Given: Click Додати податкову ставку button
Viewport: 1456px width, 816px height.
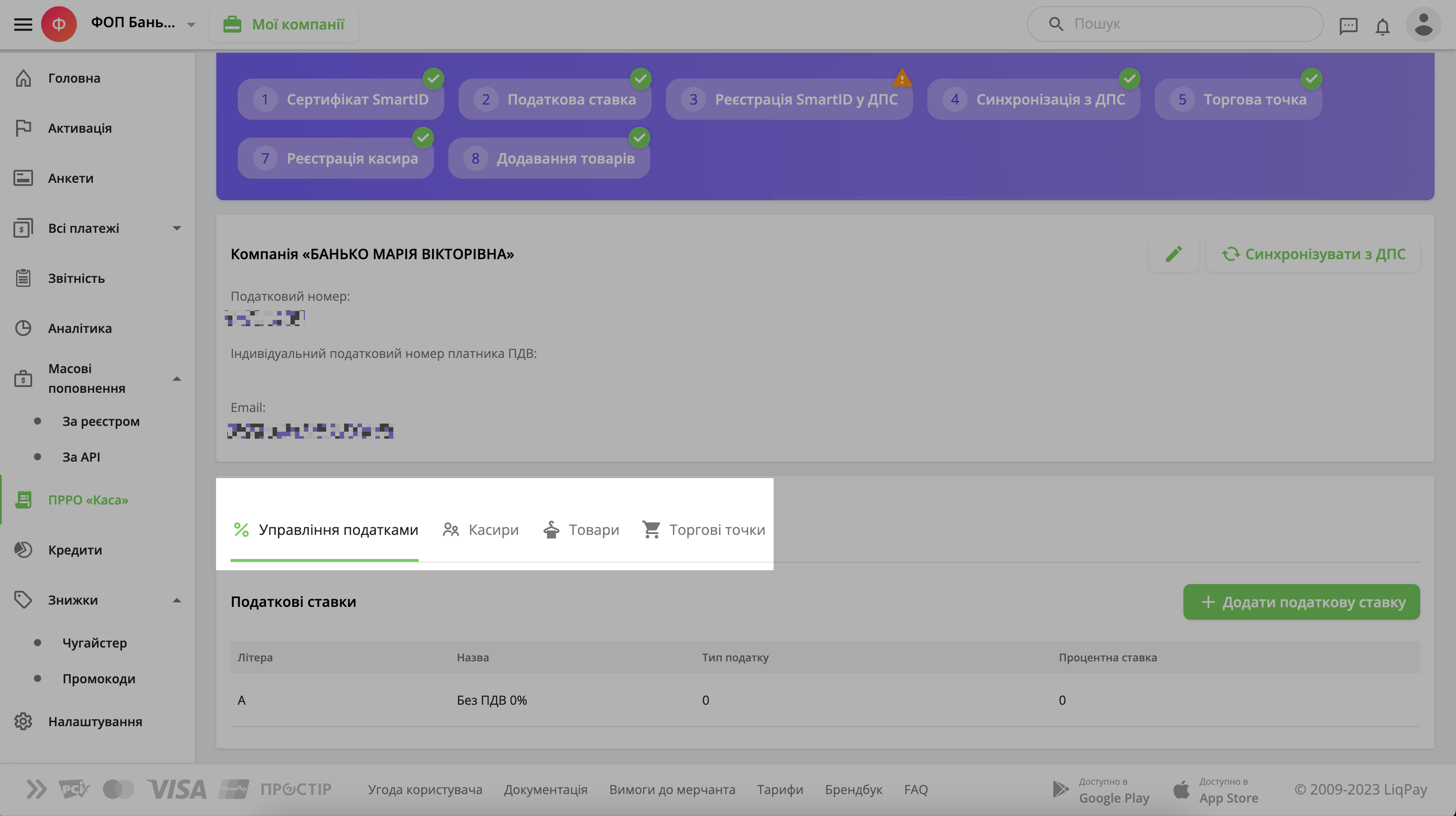Looking at the screenshot, I should (1301, 602).
